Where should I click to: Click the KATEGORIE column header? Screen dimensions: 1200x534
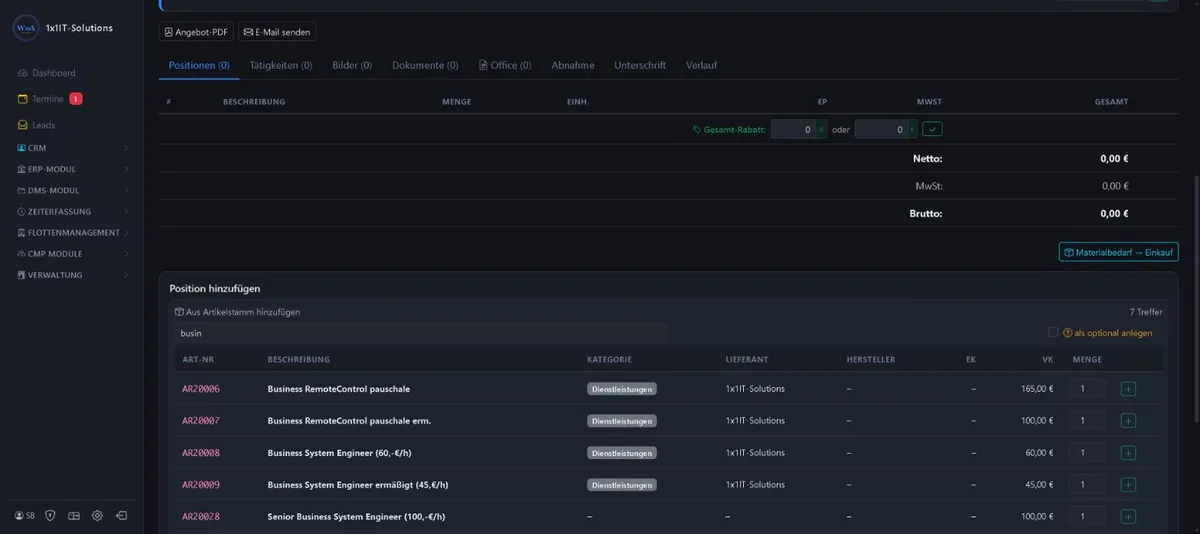click(609, 359)
